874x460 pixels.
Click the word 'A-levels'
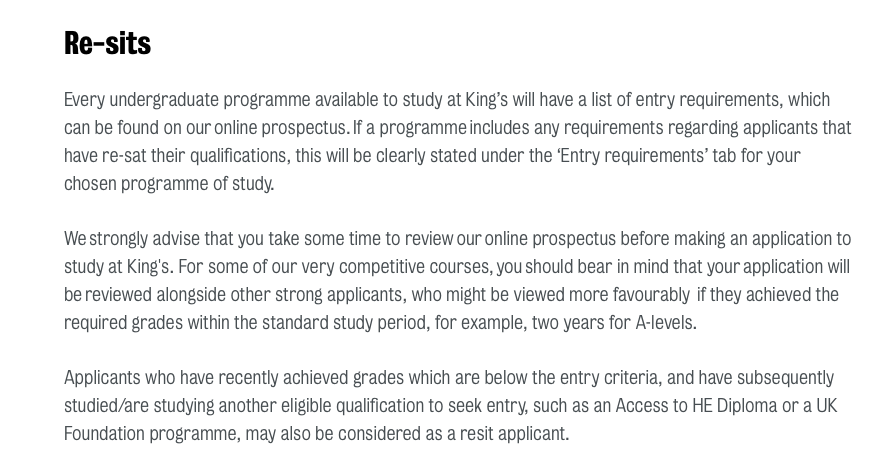[x=664, y=323]
